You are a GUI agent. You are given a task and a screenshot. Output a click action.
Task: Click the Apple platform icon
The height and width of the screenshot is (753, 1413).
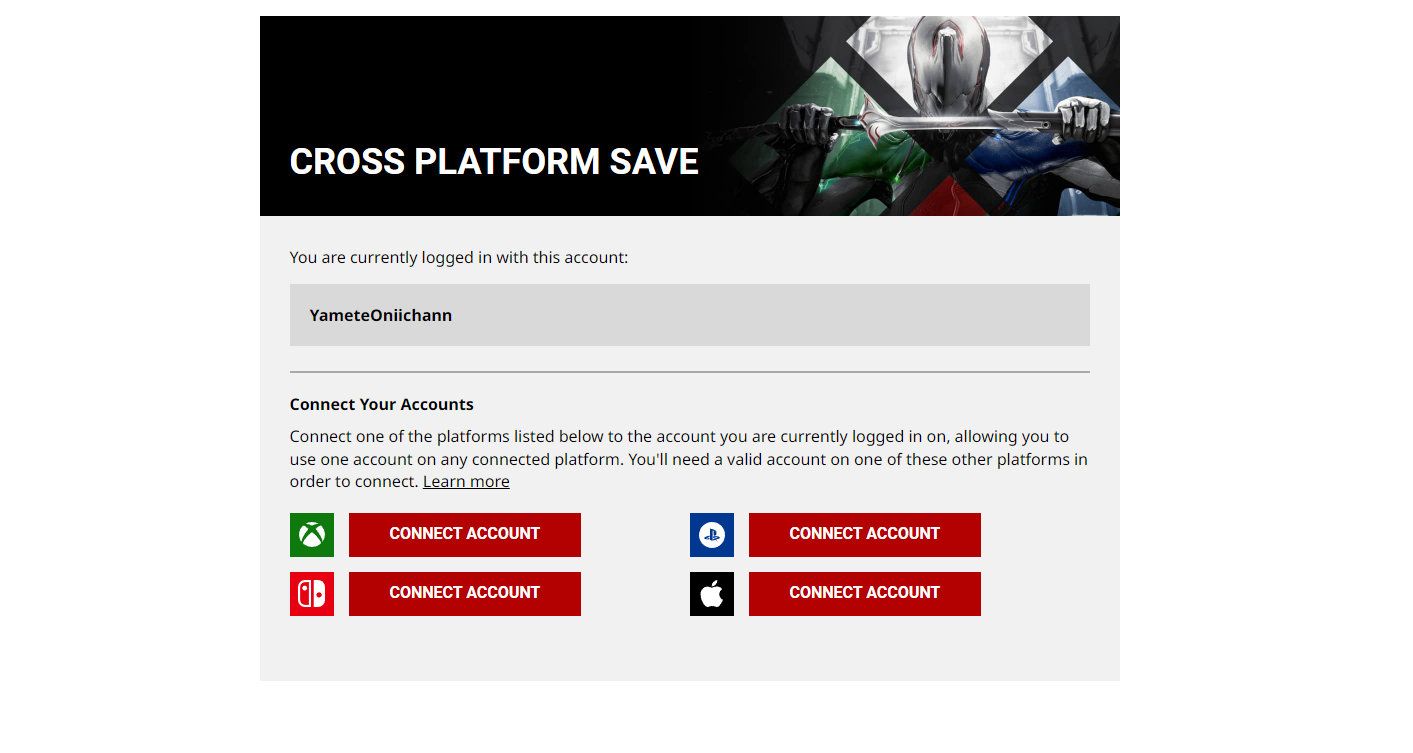click(712, 594)
